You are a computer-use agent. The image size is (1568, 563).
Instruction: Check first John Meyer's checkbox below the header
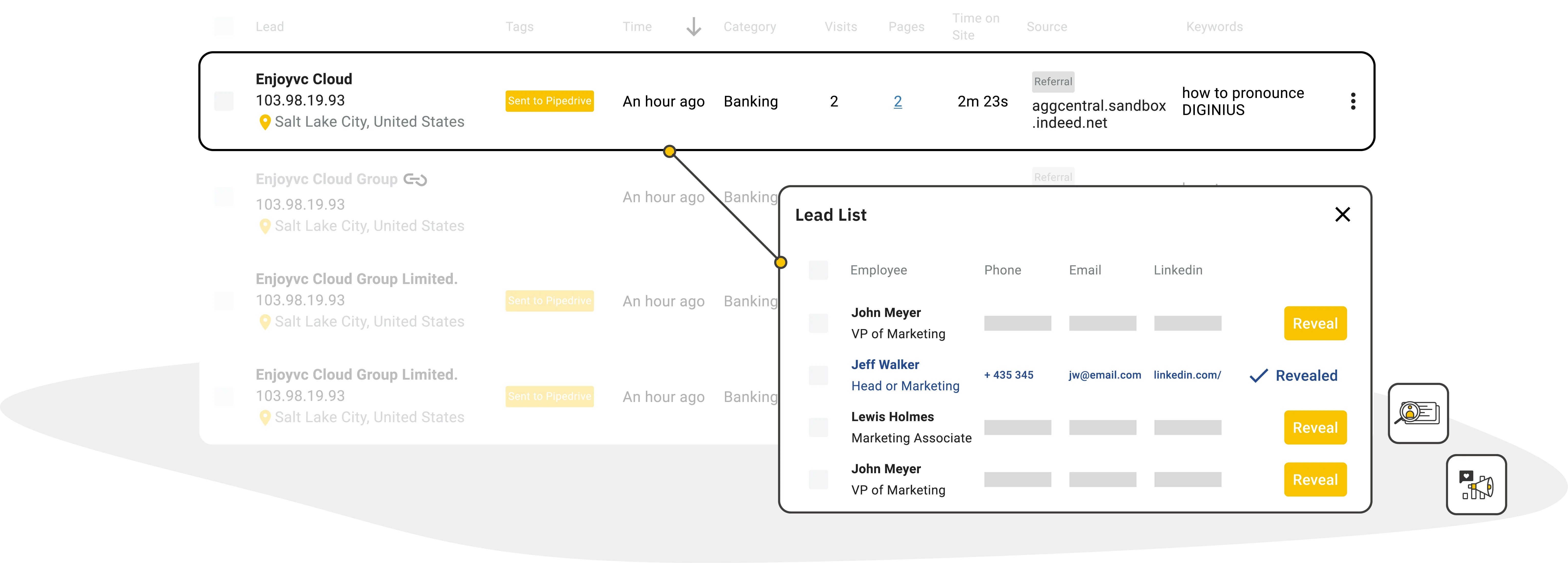click(x=818, y=323)
